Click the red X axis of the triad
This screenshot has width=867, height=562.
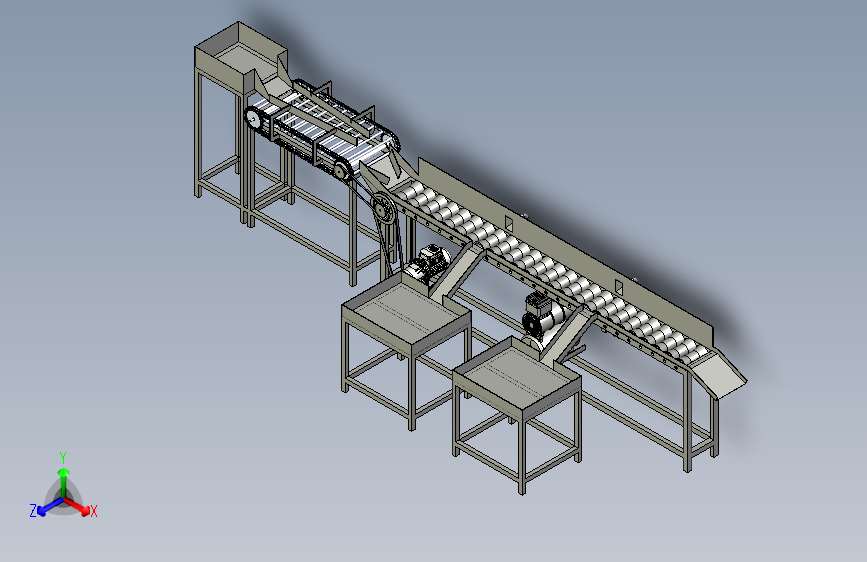(79, 506)
